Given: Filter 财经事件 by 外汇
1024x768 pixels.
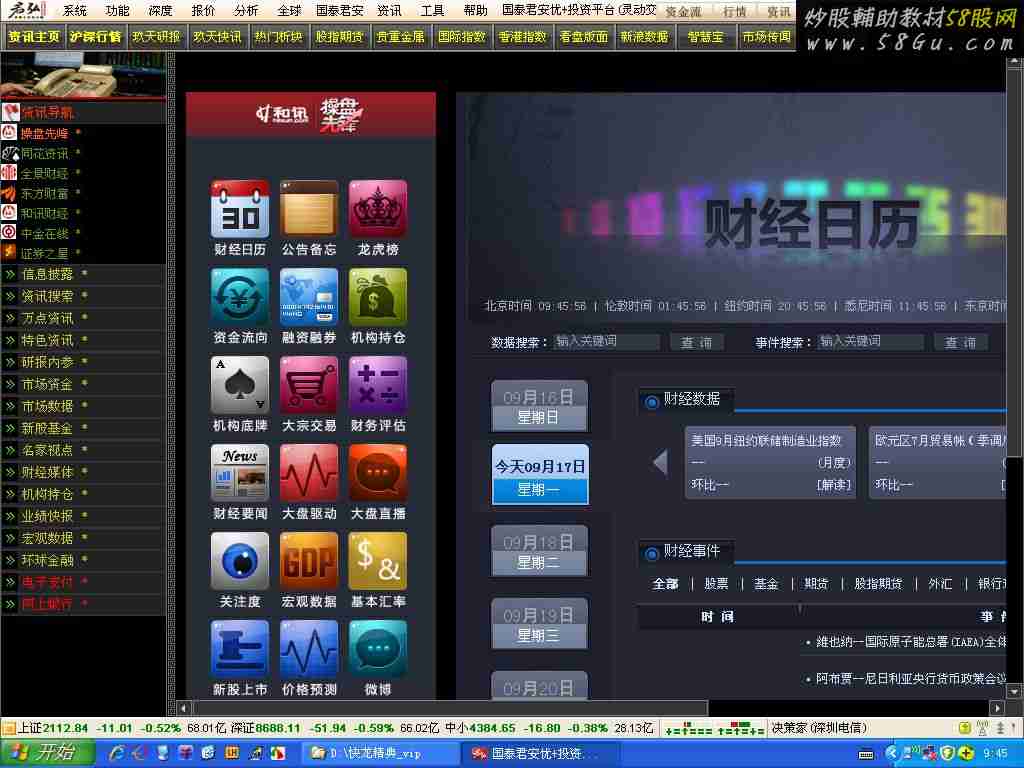Looking at the screenshot, I should click(940, 584).
